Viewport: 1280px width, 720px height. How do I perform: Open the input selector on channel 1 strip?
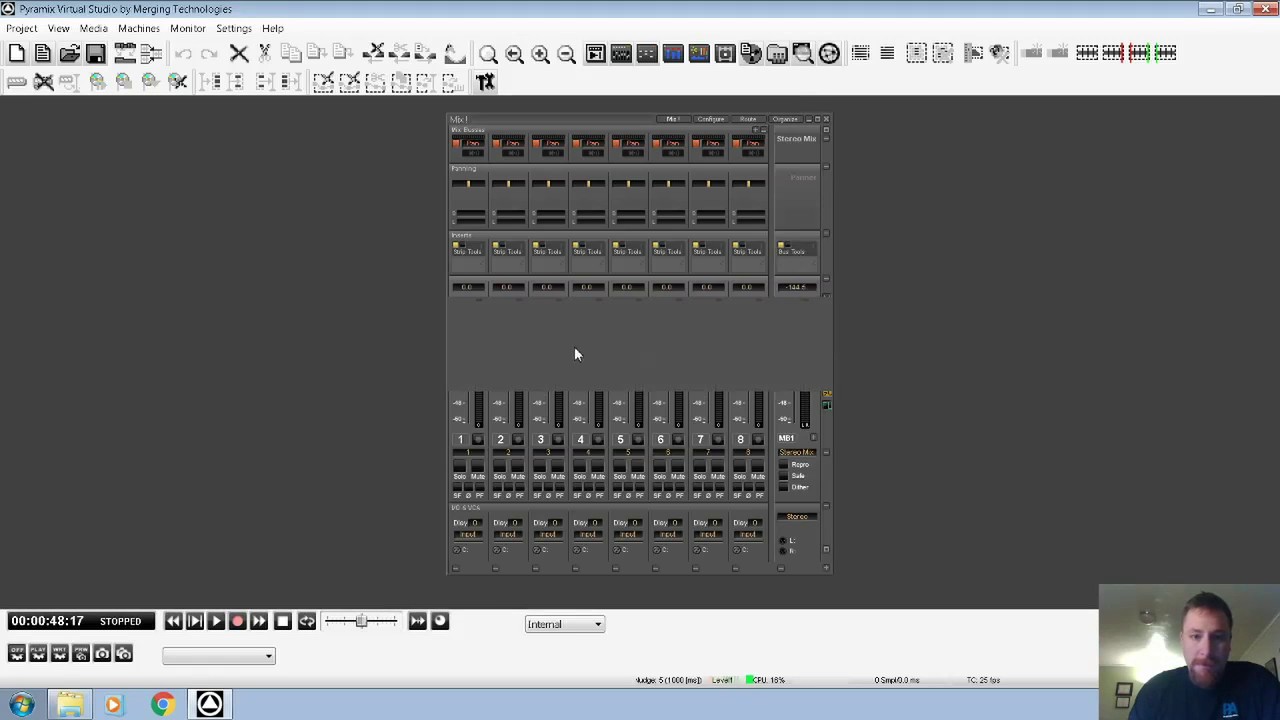click(468, 534)
